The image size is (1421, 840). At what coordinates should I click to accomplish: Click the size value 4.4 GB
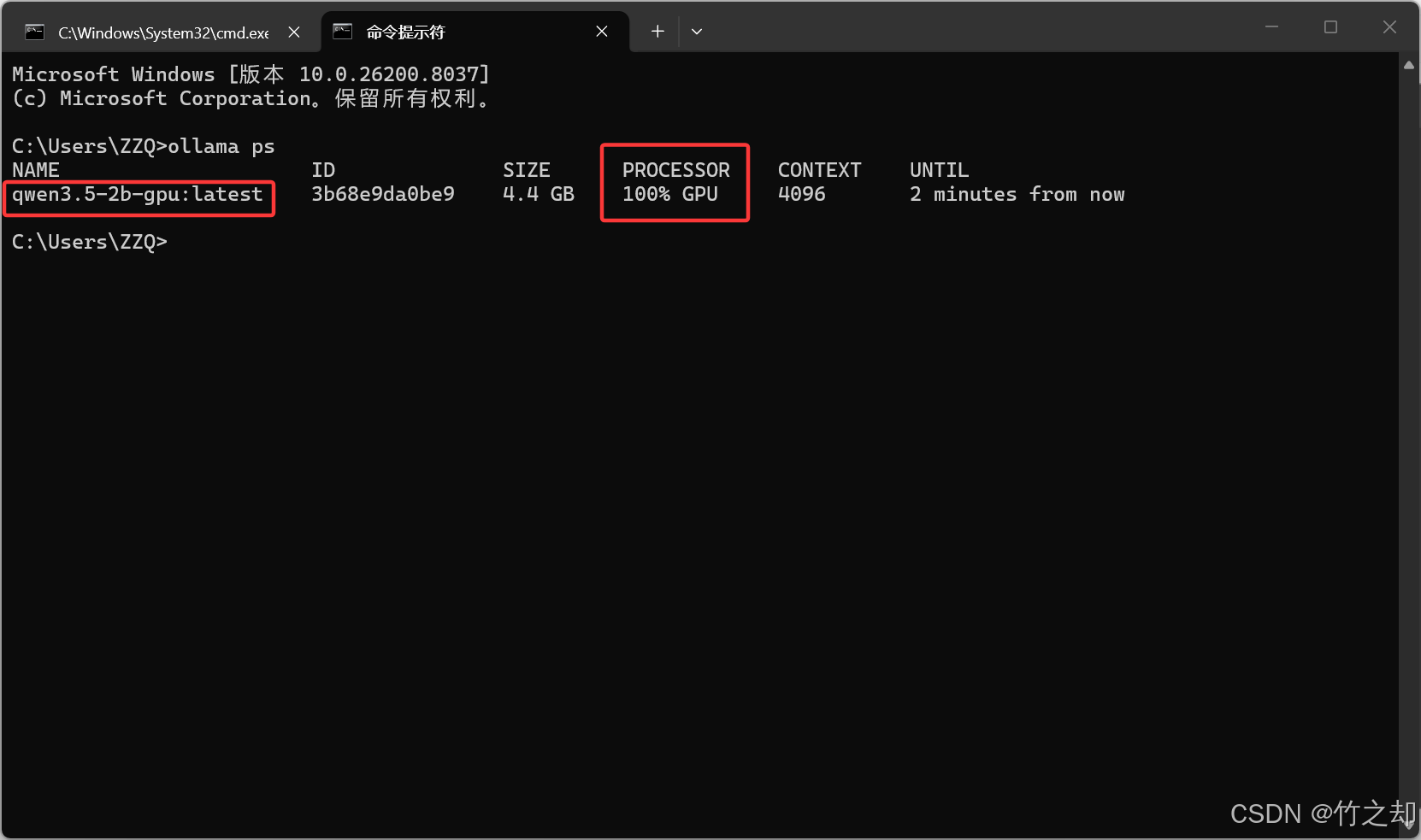(539, 195)
